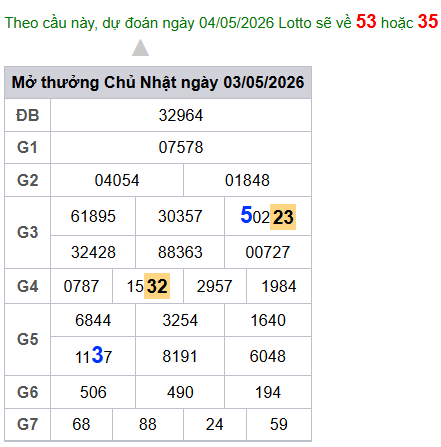The width and height of the screenshot is (441, 447).
Task: Click G7 value 88
Action: 148,424
